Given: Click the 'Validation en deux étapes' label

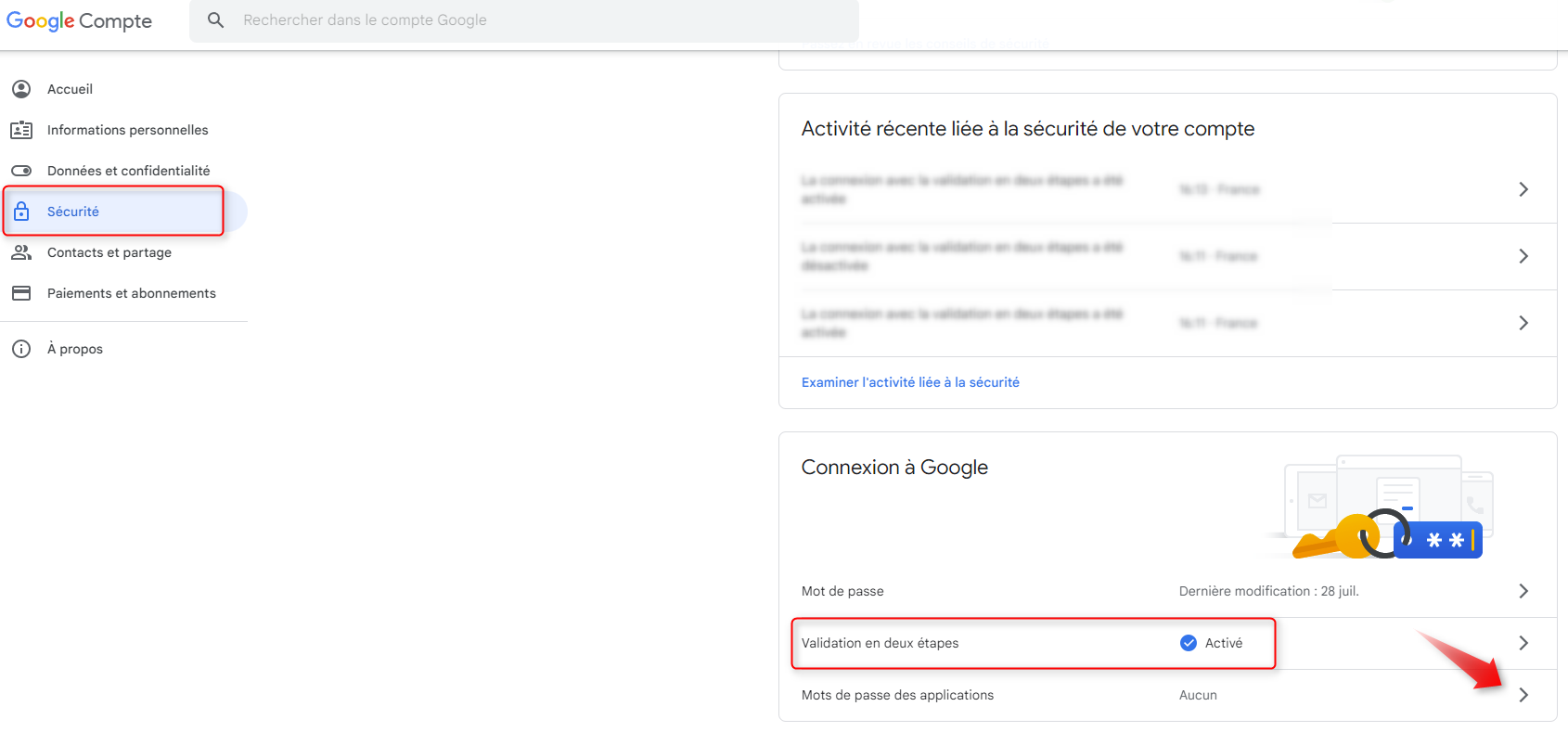Looking at the screenshot, I should coord(880,643).
